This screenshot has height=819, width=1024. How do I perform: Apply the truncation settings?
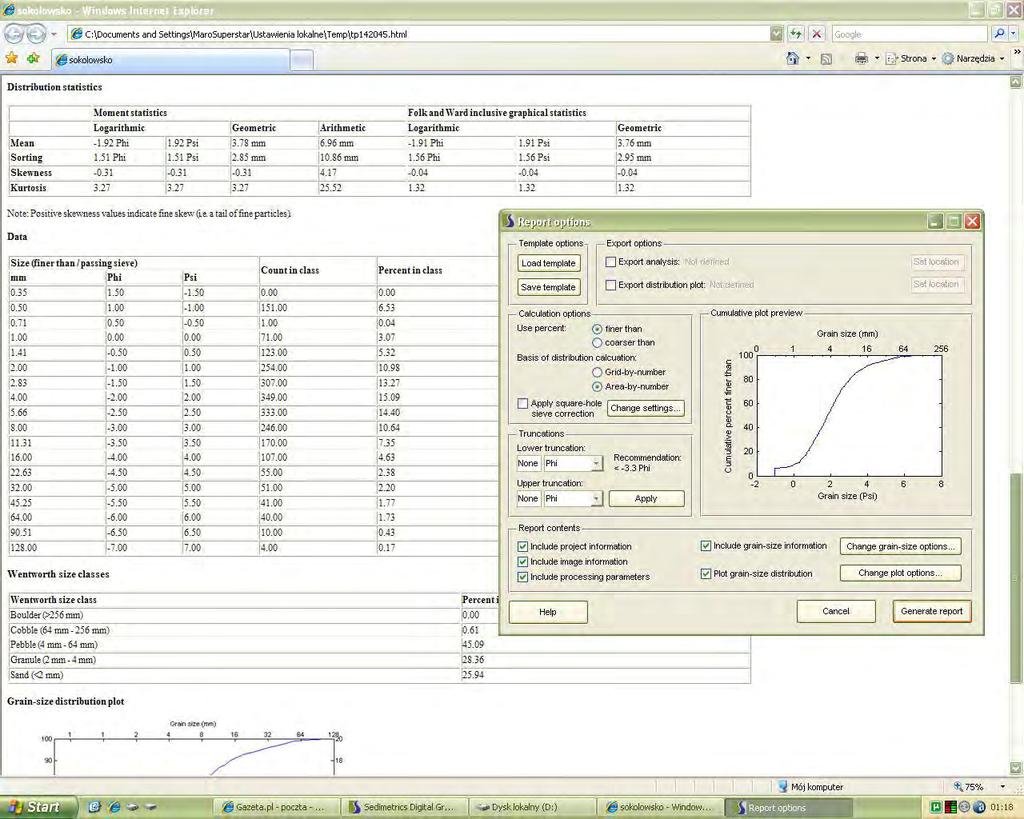click(x=647, y=499)
